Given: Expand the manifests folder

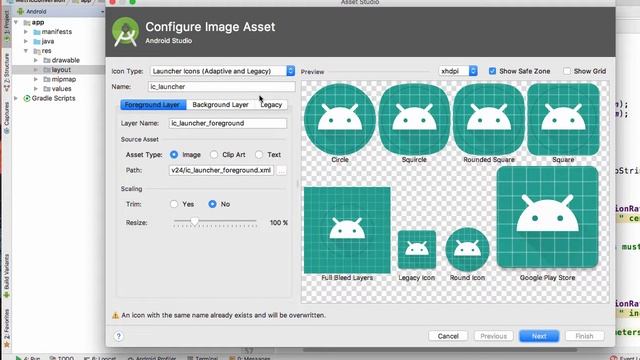Looking at the screenshot, I should 26,32.
